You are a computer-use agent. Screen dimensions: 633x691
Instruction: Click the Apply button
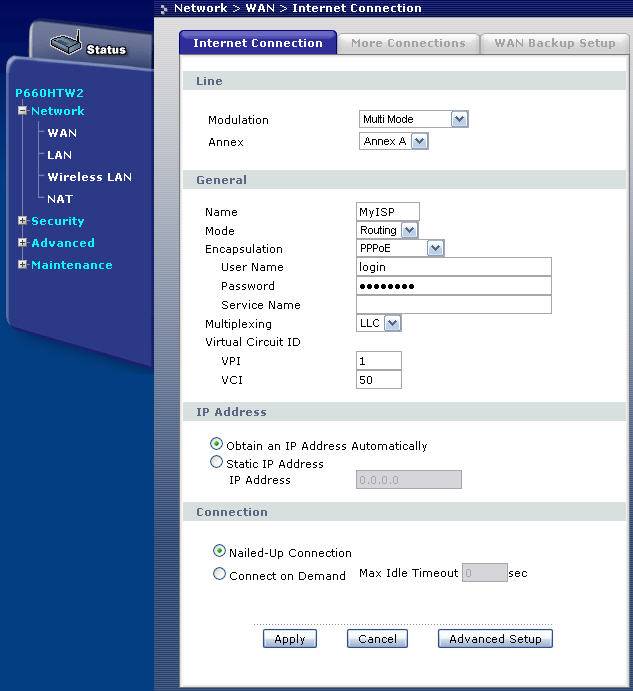pyautogui.click(x=290, y=639)
